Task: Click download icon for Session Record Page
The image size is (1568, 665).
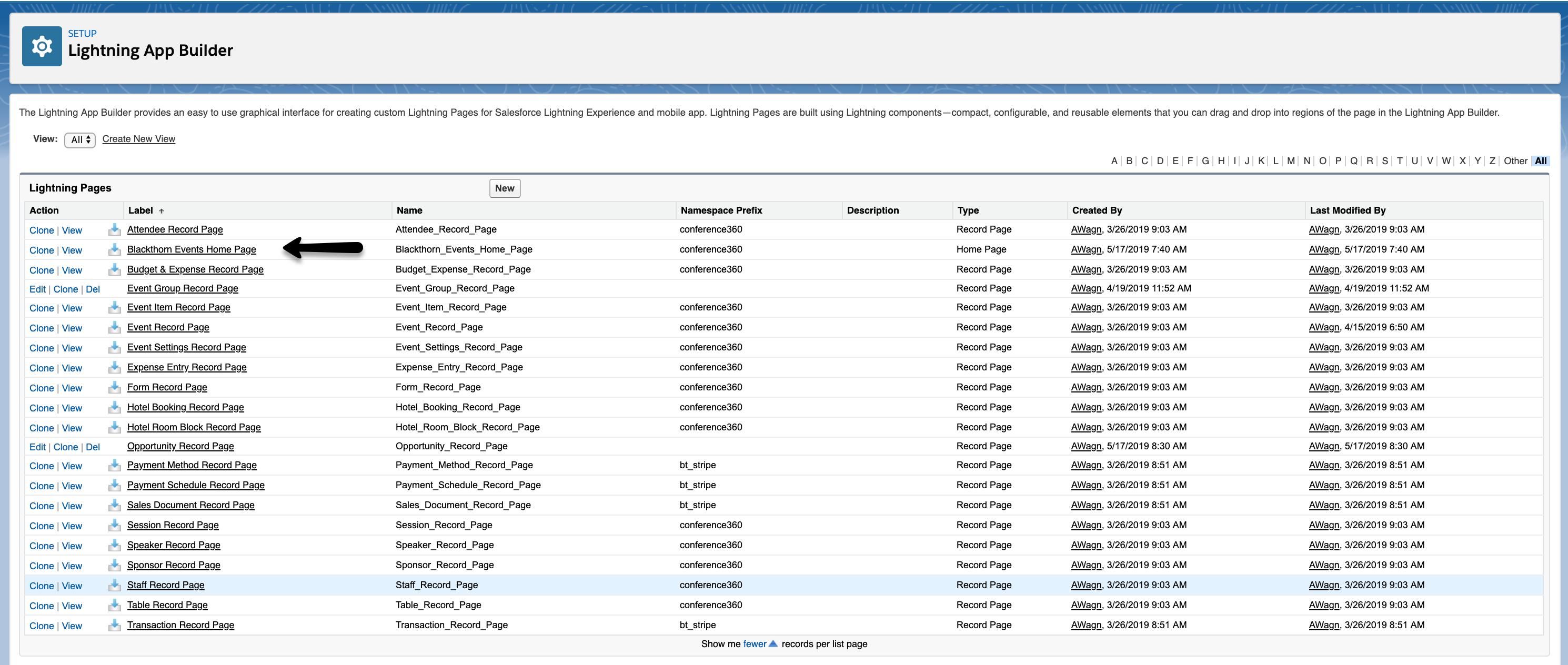Action: click(114, 526)
